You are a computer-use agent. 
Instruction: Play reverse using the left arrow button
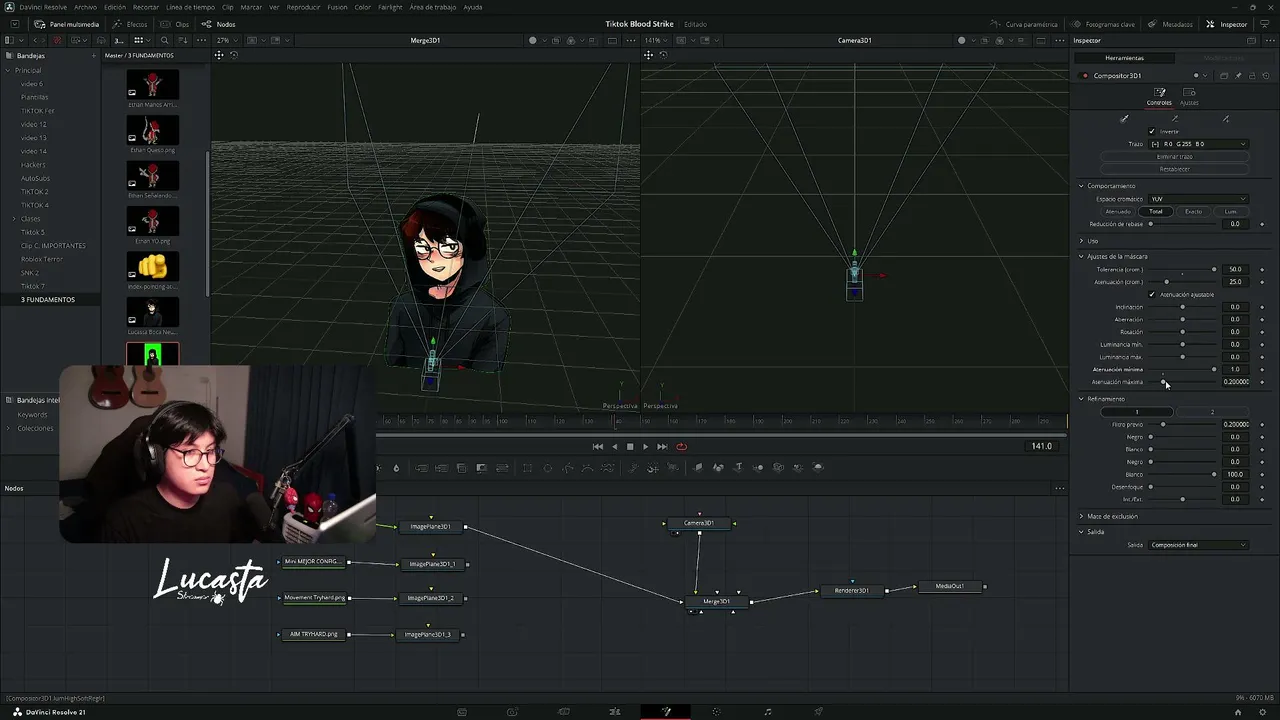[x=614, y=447]
